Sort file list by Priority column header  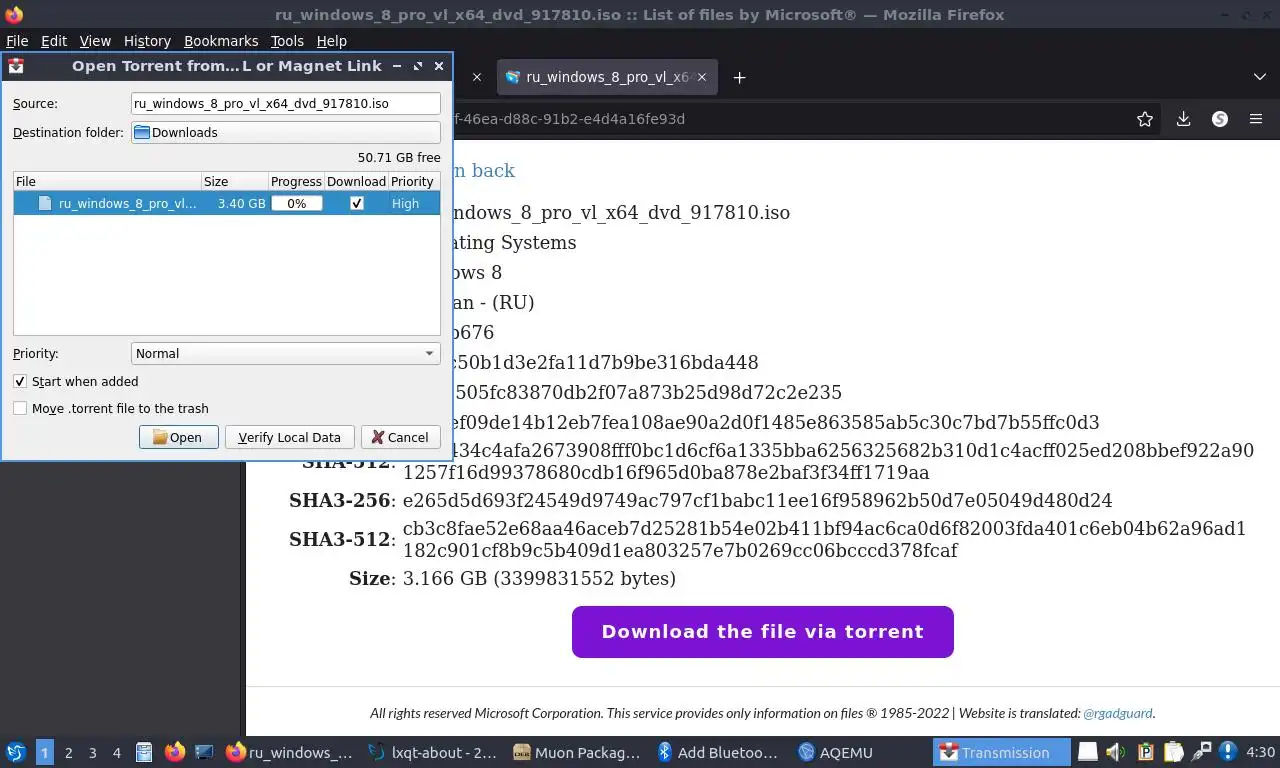(x=413, y=181)
